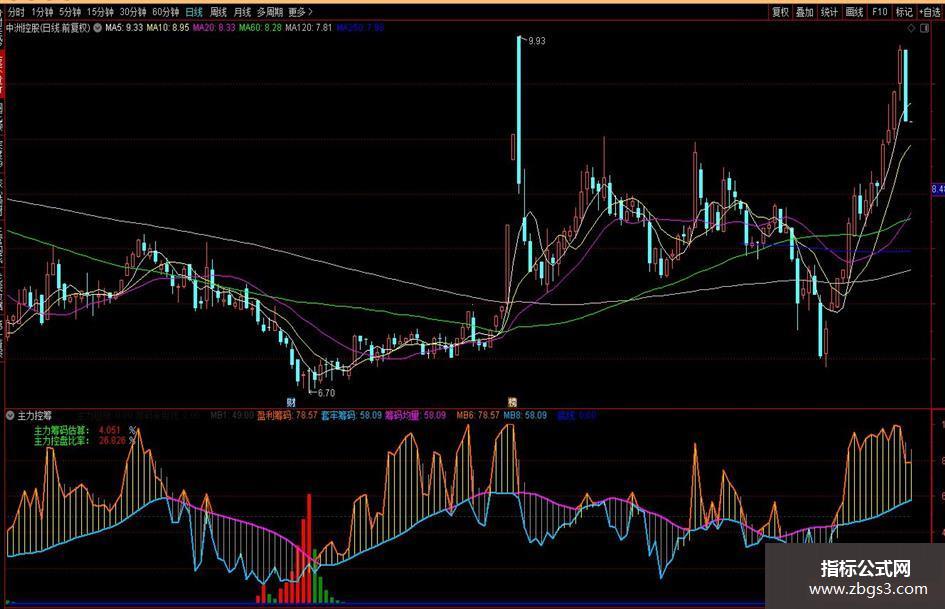Click the 主力控筹 indicator title
Image resolution: width=945 pixels, height=609 pixels.
(x=34, y=415)
